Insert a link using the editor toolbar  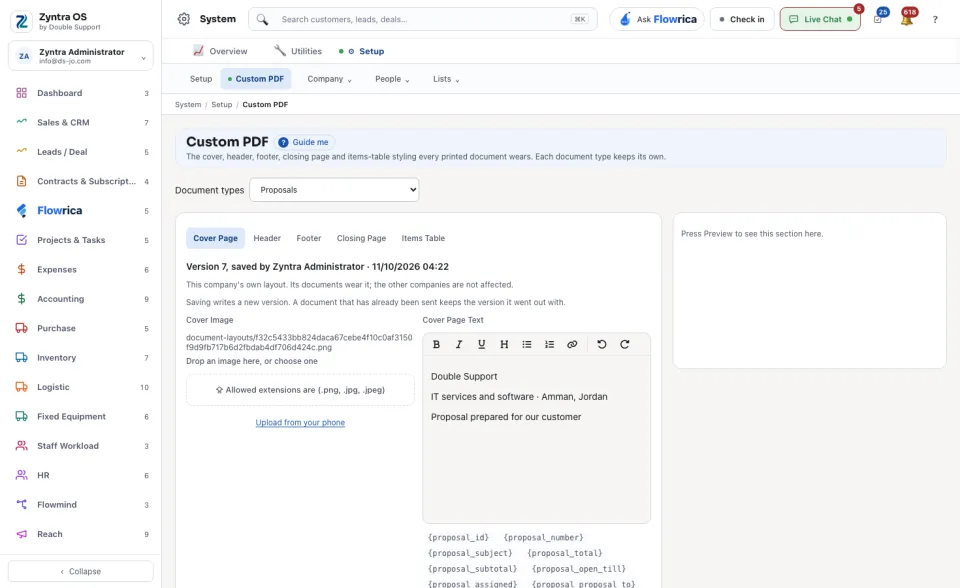[x=572, y=344]
